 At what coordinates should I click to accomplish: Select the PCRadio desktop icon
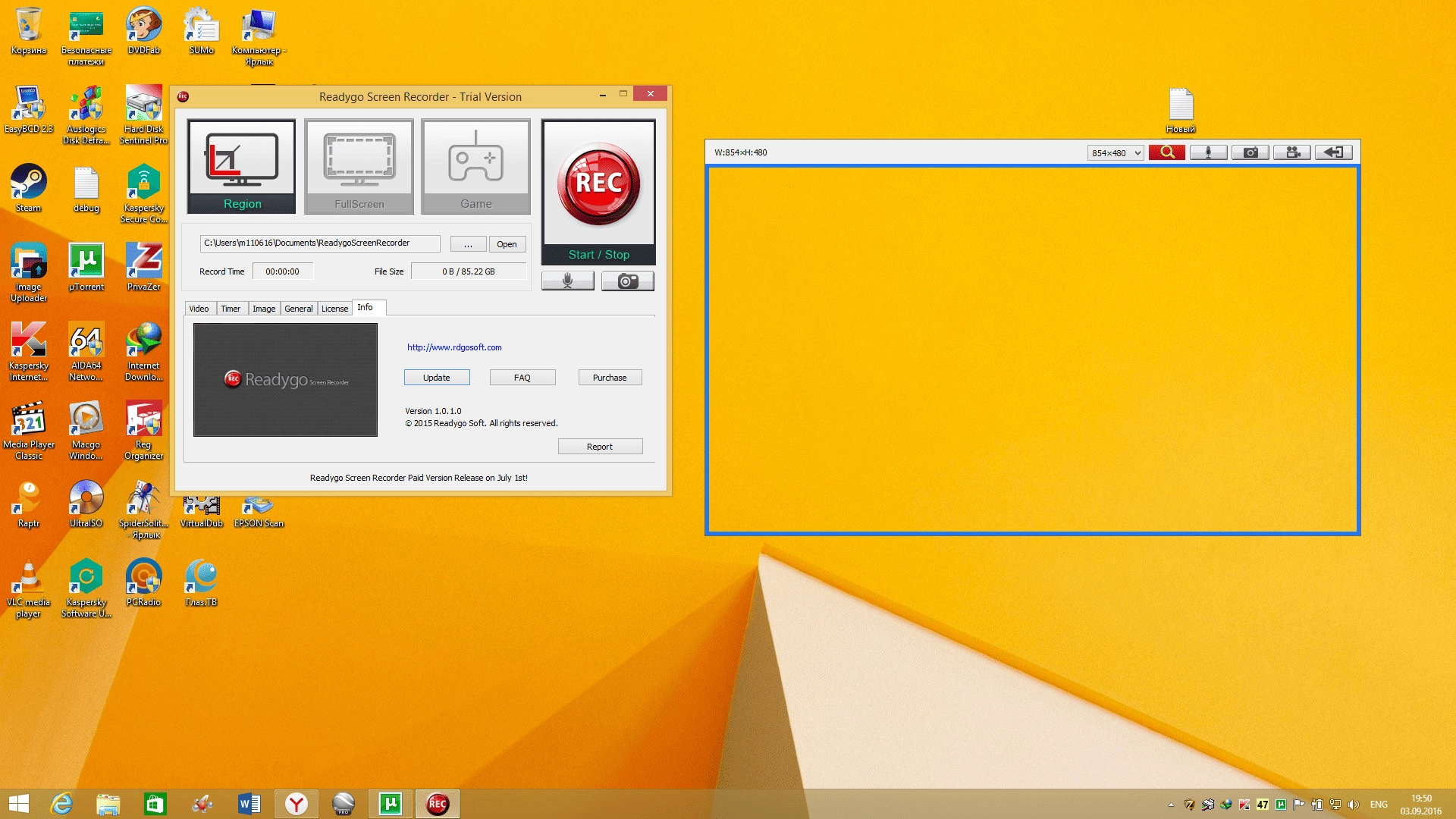tap(144, 583)
